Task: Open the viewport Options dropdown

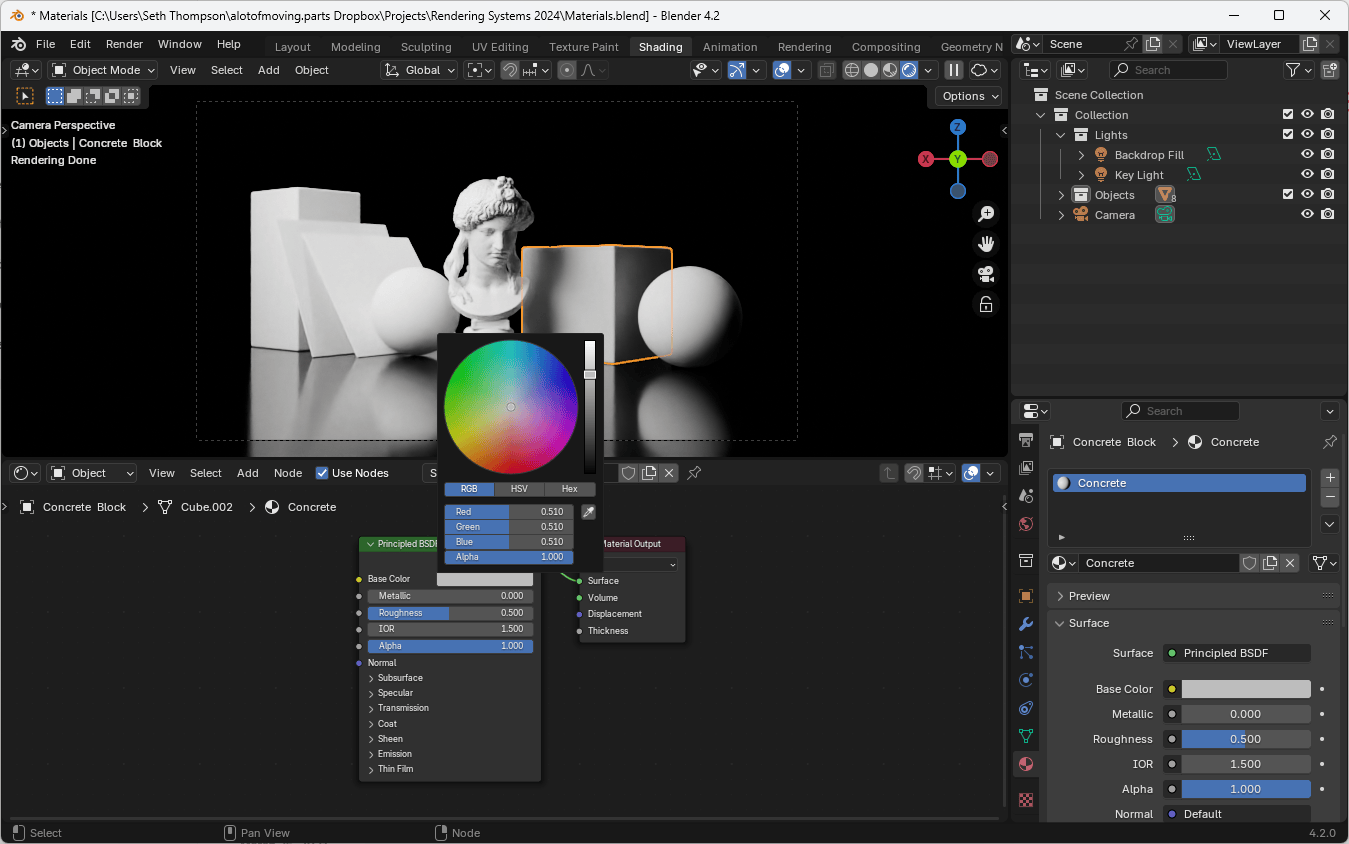Action: click(969, 96)
